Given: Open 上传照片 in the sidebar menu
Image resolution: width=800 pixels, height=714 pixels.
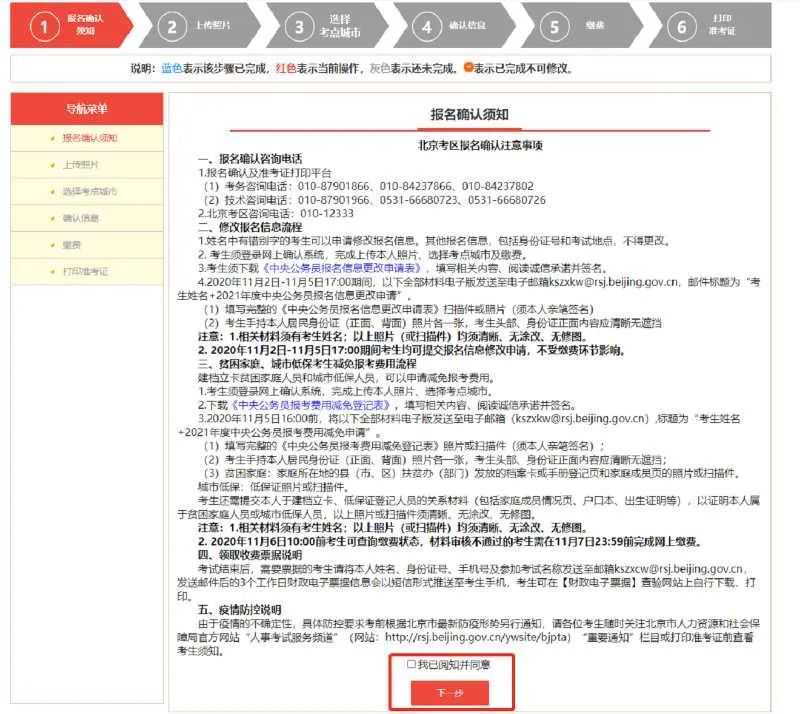Looking at the screenshot, I should [x=80, y=164].
